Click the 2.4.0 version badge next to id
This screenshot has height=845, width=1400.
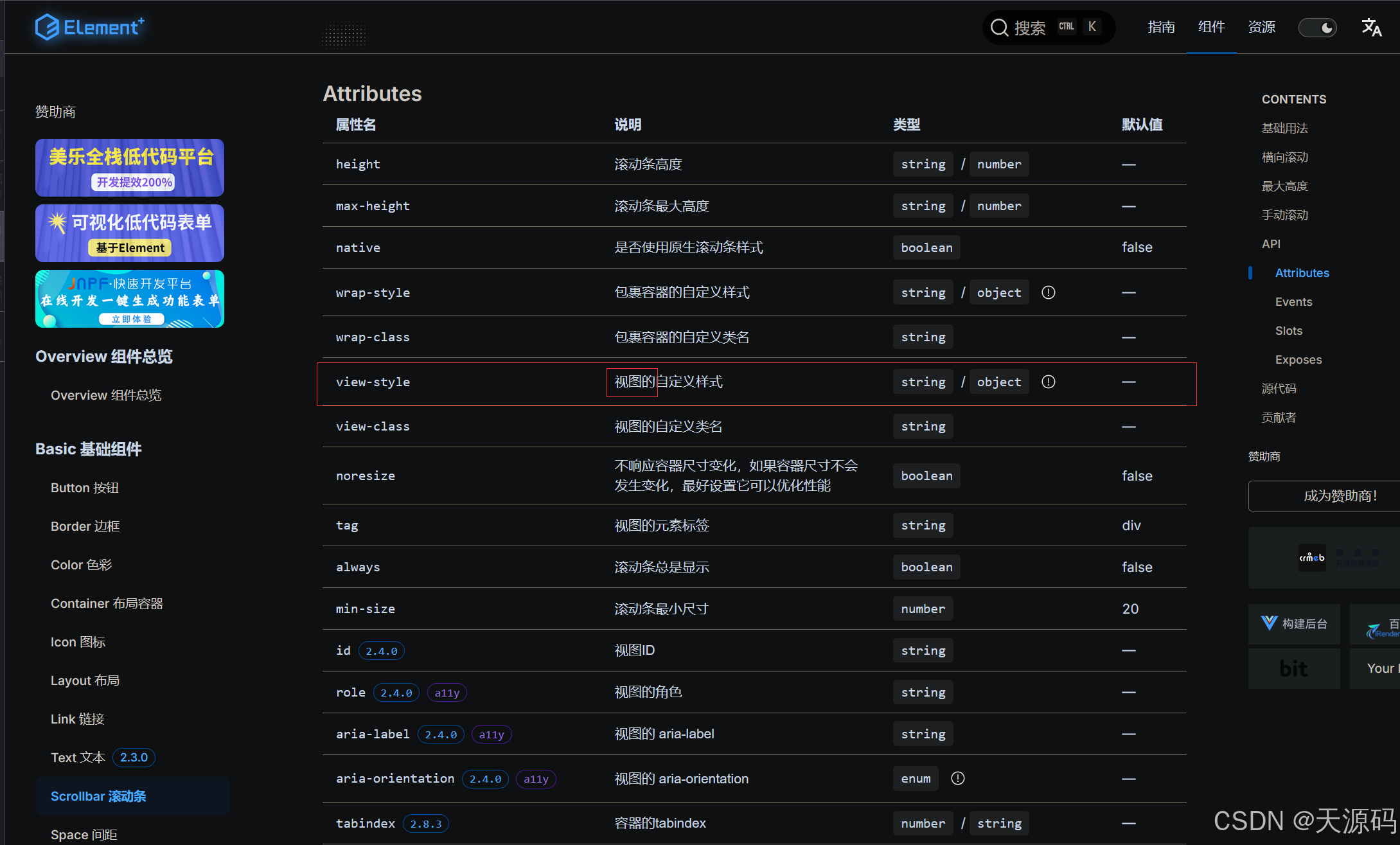click(x=381, y=650)
